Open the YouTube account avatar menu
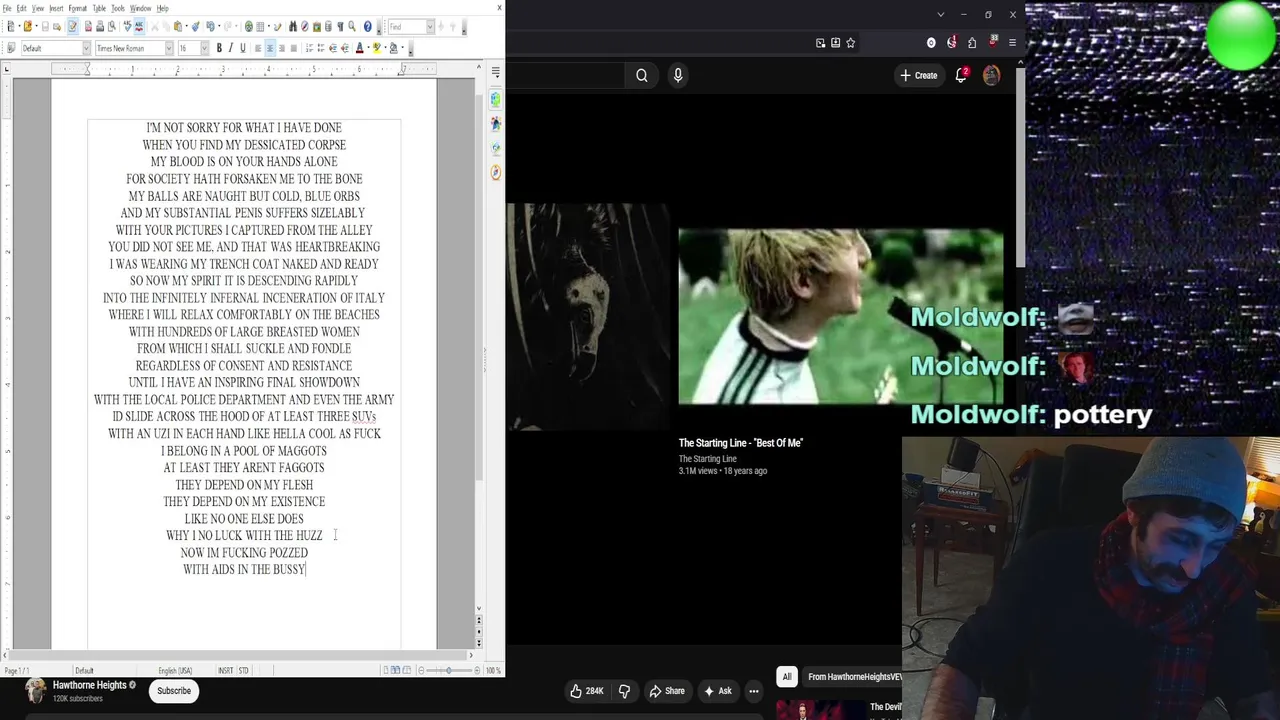 click(x=991, y=75)
